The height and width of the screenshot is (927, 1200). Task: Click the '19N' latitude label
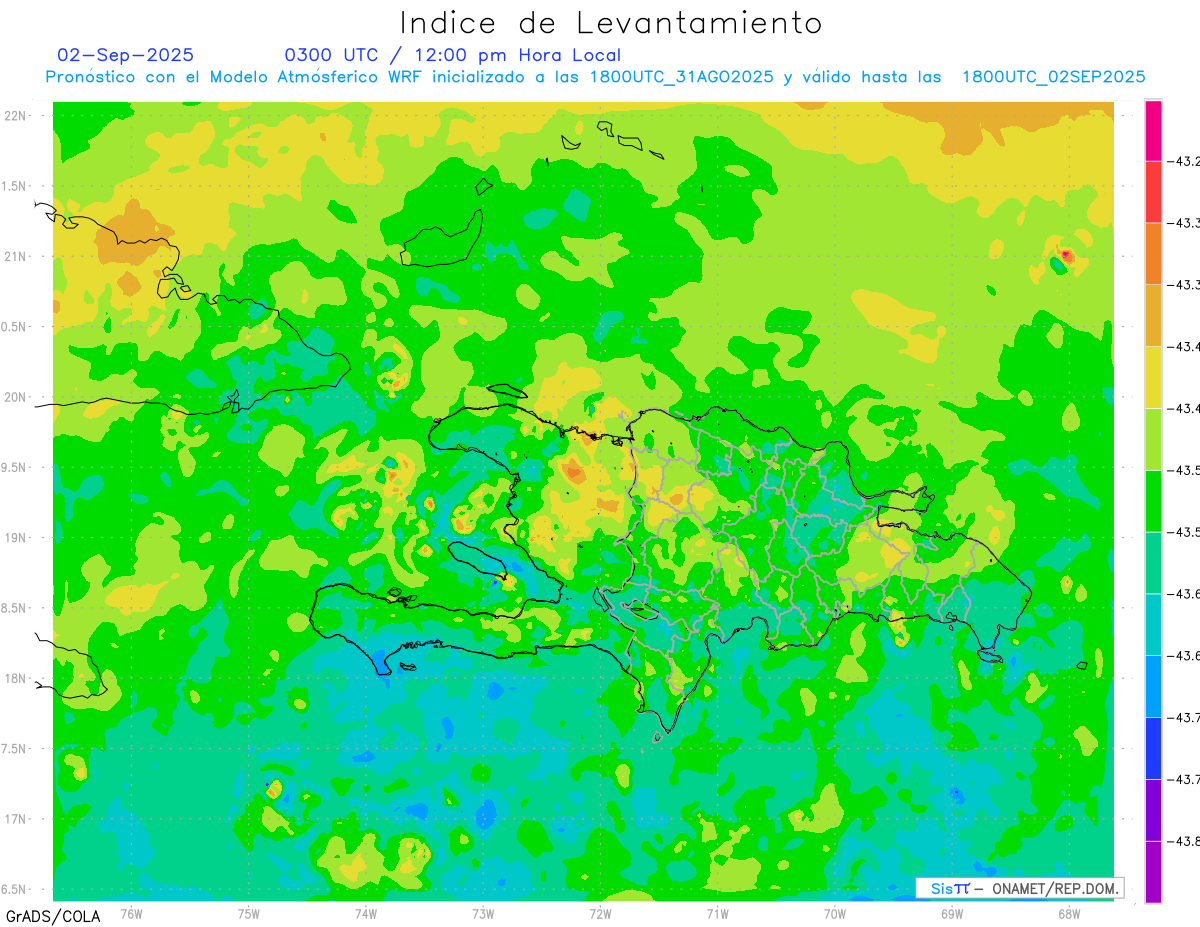tap(16, 537)
